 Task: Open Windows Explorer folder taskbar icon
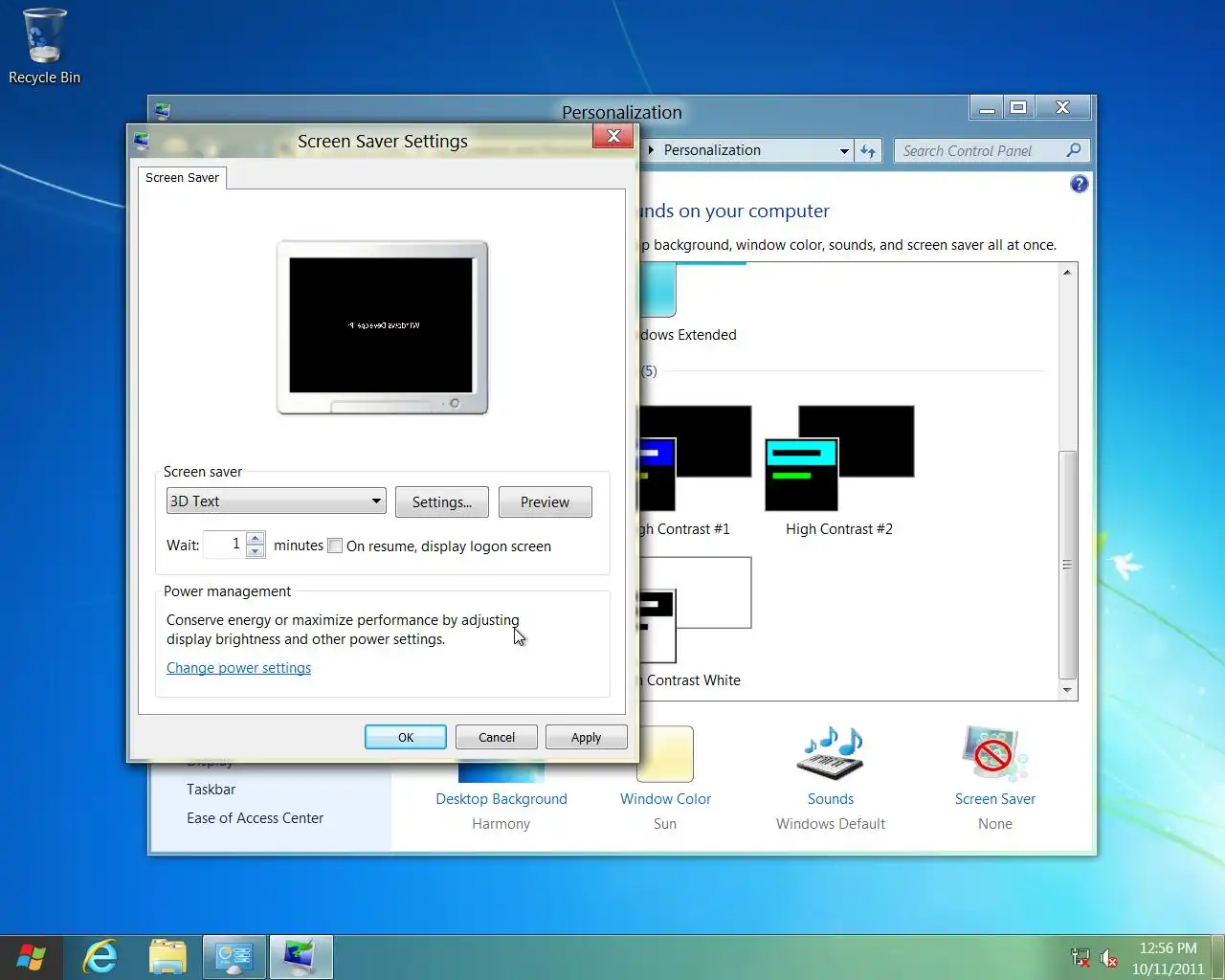167,957
